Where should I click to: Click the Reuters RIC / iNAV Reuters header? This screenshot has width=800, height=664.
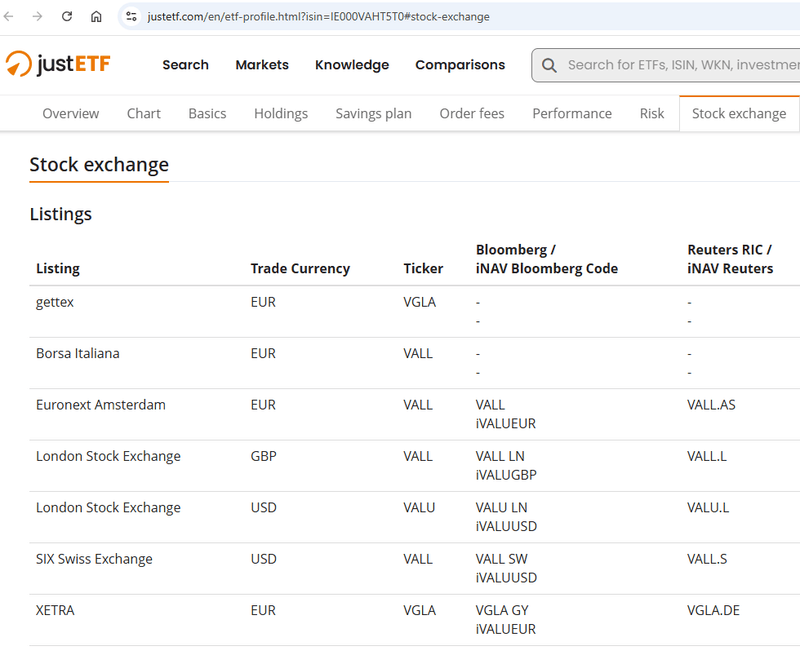[730, 259]
